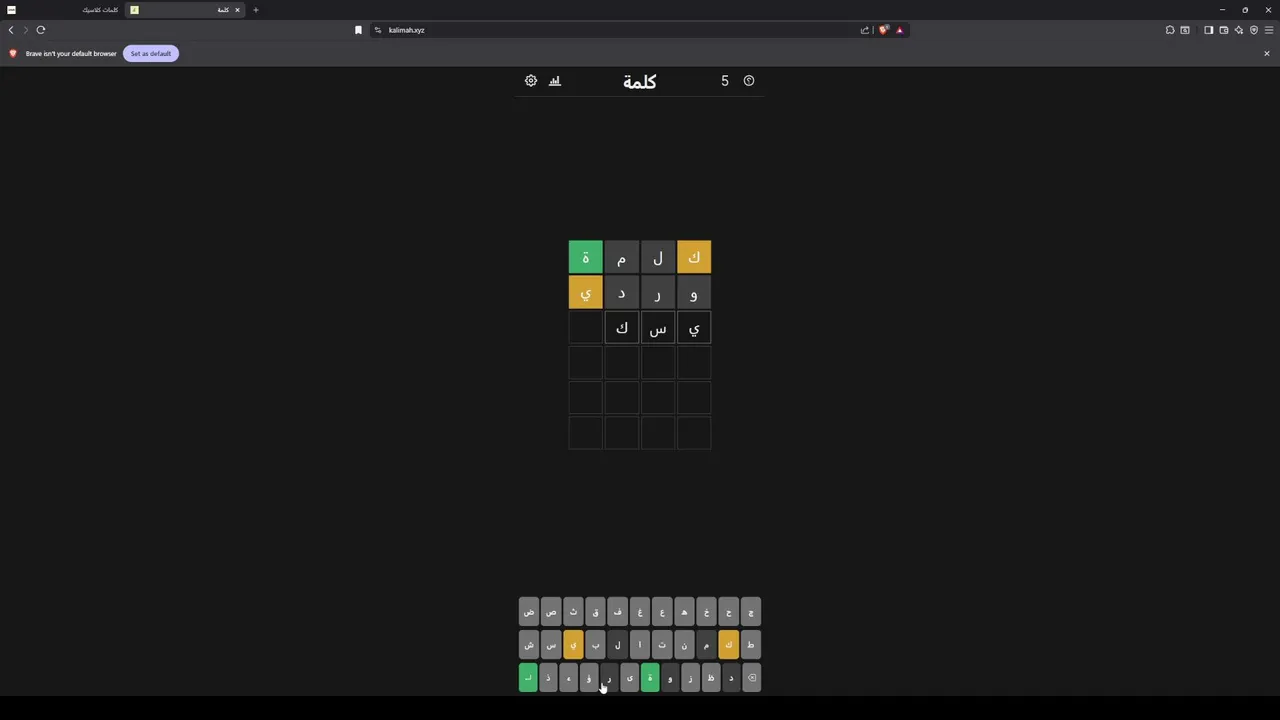Tap the ذ key
This screenshot has width=1280, height=720.
(548, 678)
